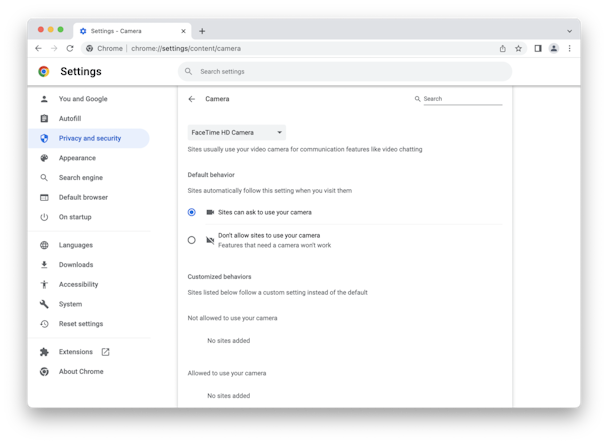Click the restore clock icon for Reset settings

point(44,324)
